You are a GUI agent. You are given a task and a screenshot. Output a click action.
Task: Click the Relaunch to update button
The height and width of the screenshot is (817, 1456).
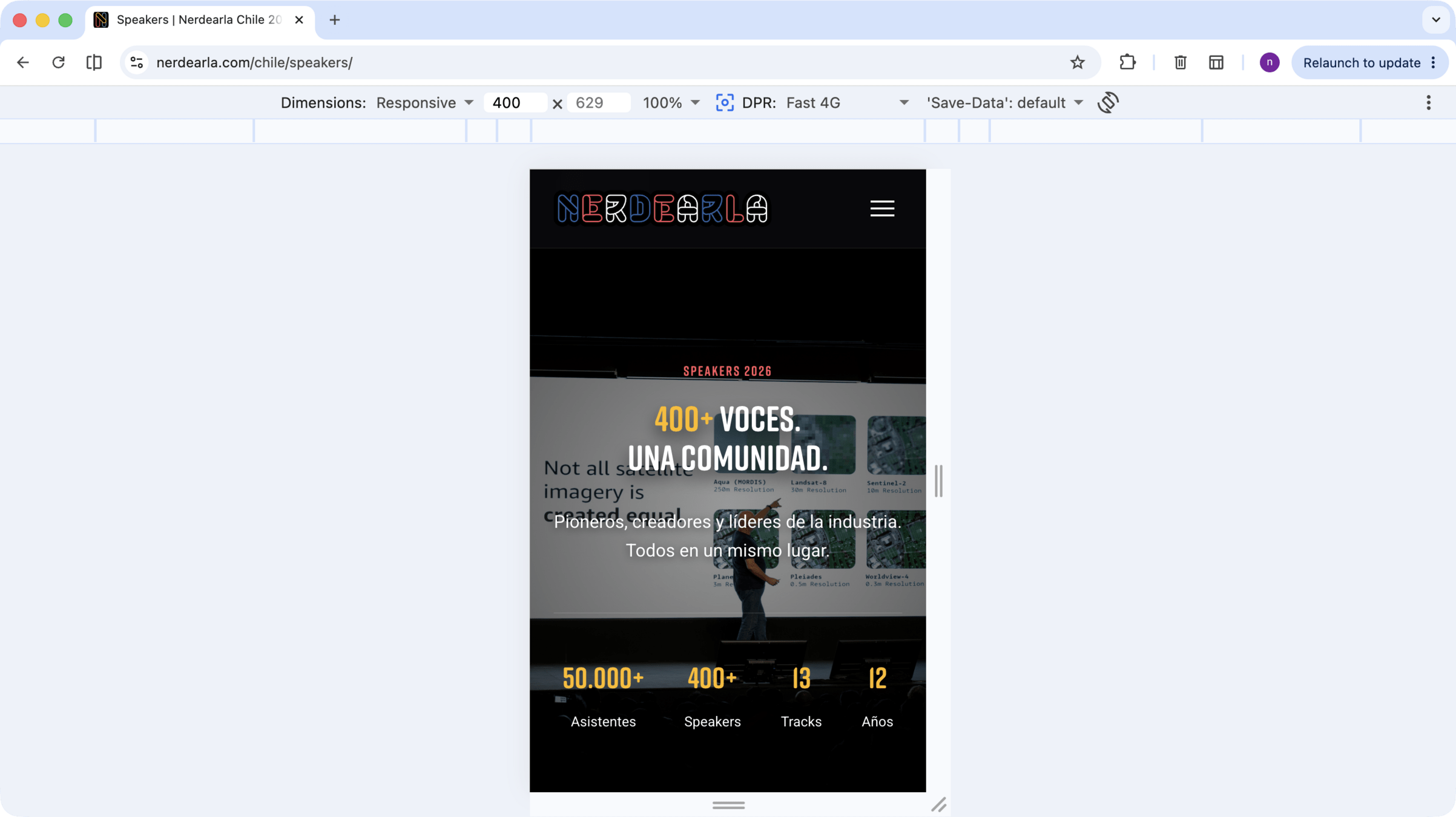click(x=1362, y=62)
